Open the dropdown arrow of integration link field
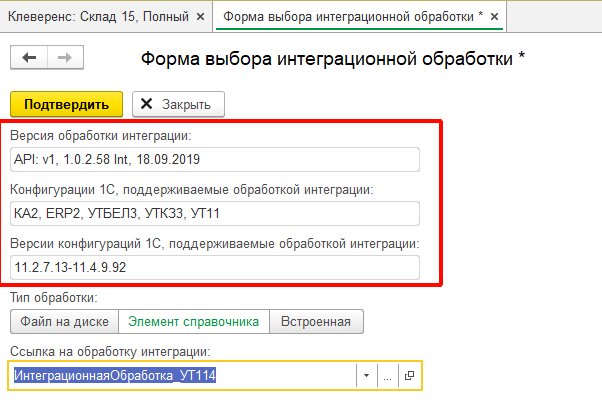Viewport: 602px width, 405px height. [367, 375]
